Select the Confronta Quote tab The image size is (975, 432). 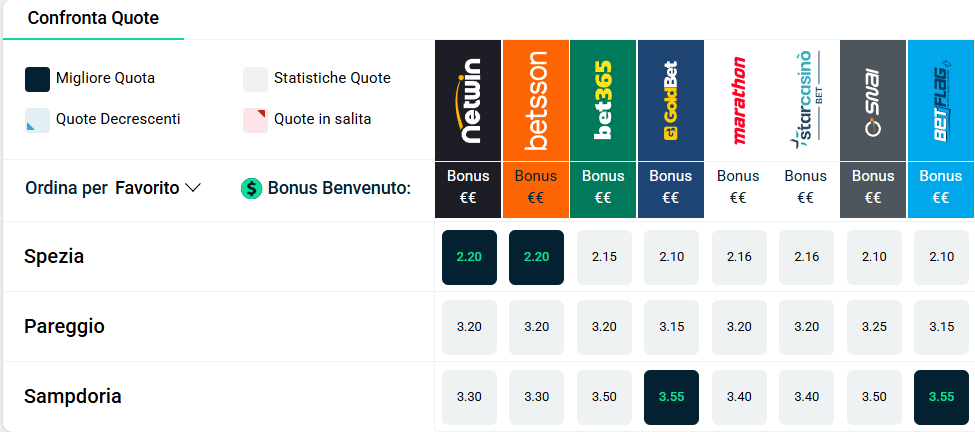[x=93, y=19]
